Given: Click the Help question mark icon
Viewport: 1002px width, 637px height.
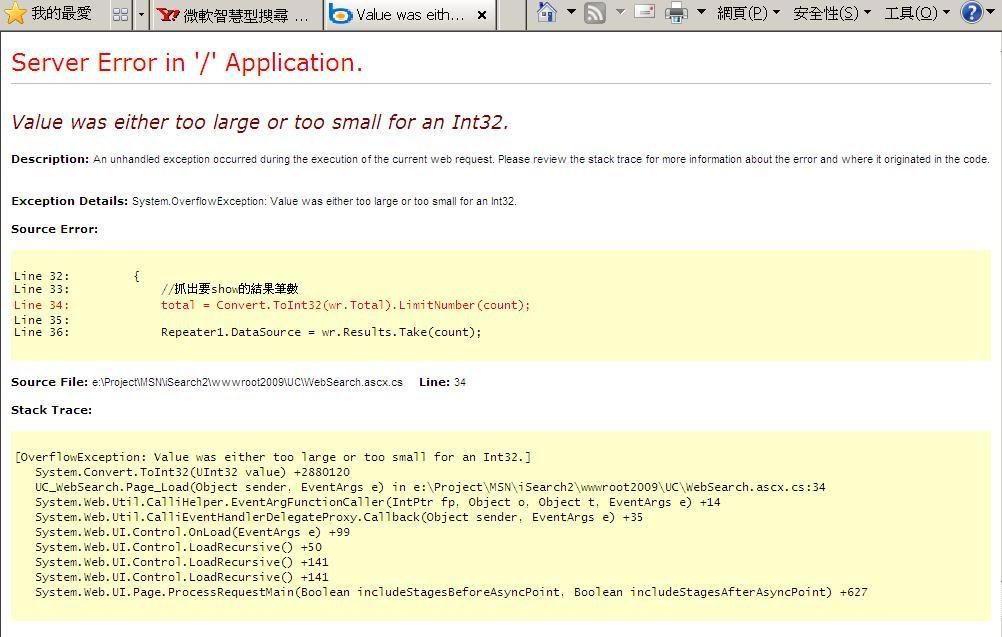Looking at the screenshot, I should pyautogui.click(x=971, y=13).
